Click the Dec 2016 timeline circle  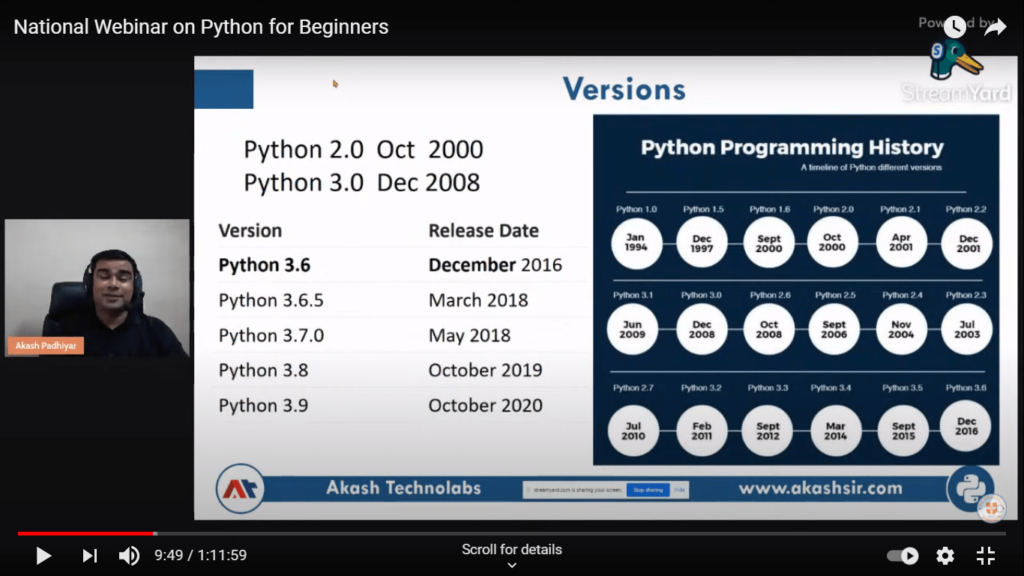(x=966, y=426)
